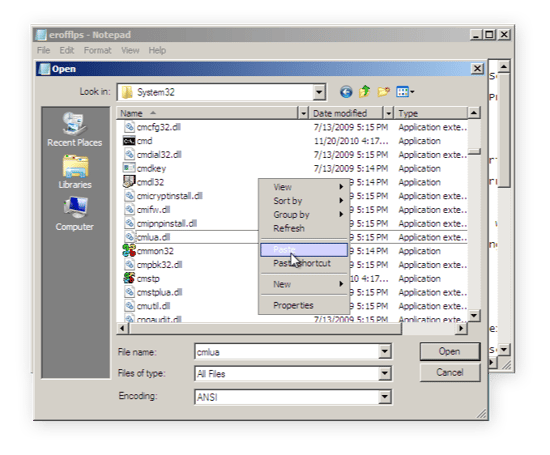Click the Notepad window scroll-up arrow
The image size is (550, 455).
504,66
